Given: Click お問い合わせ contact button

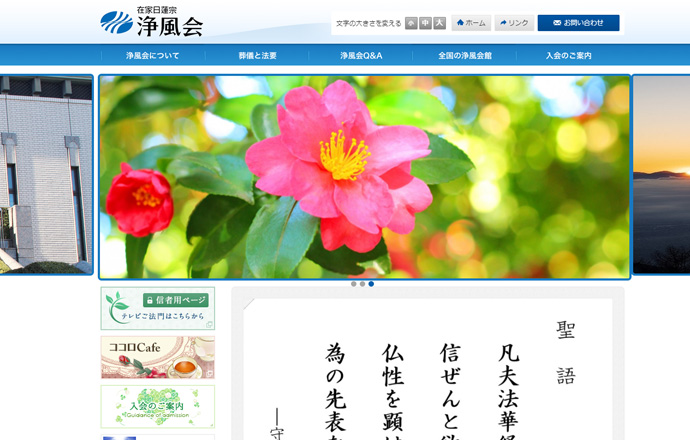Looking at the screenshot, I should point(578,23).
